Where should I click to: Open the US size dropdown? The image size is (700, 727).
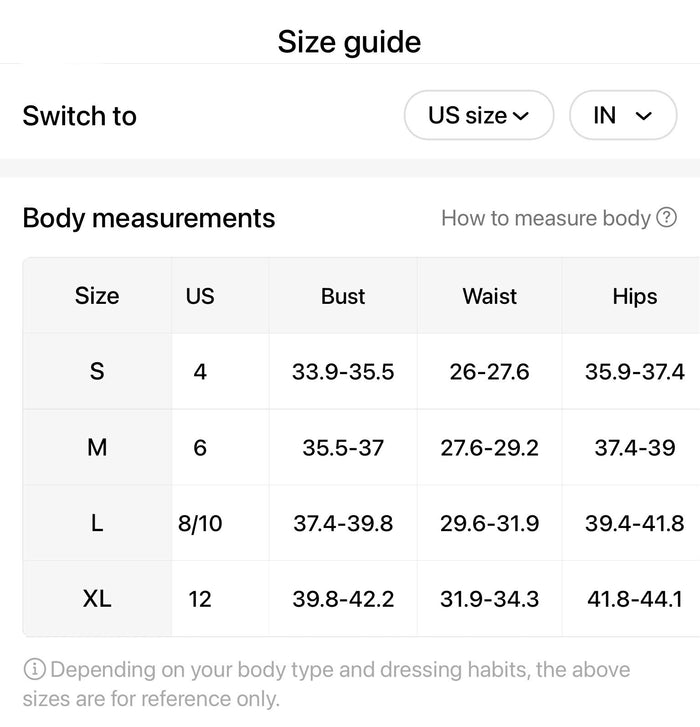[479, 115]
